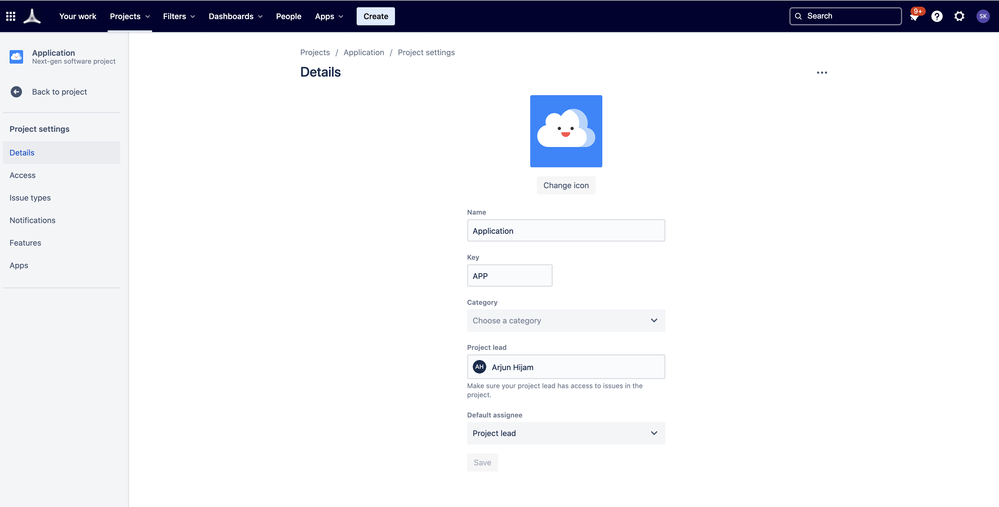Click the Application breadcrumb link
This screenshot has width=999, height=507.
[x=363, y=52]
